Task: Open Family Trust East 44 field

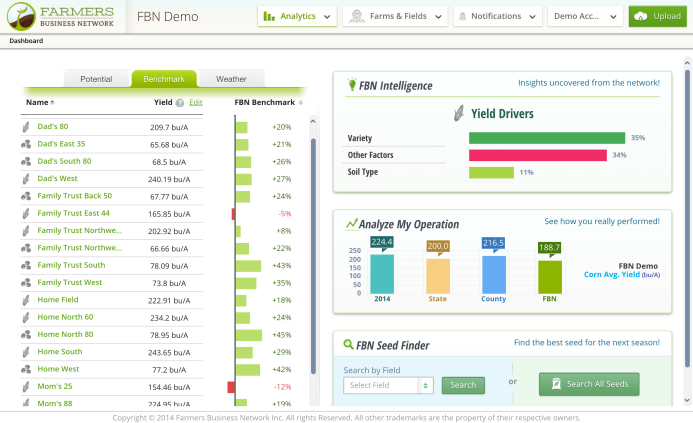Action: click(73, 213)
